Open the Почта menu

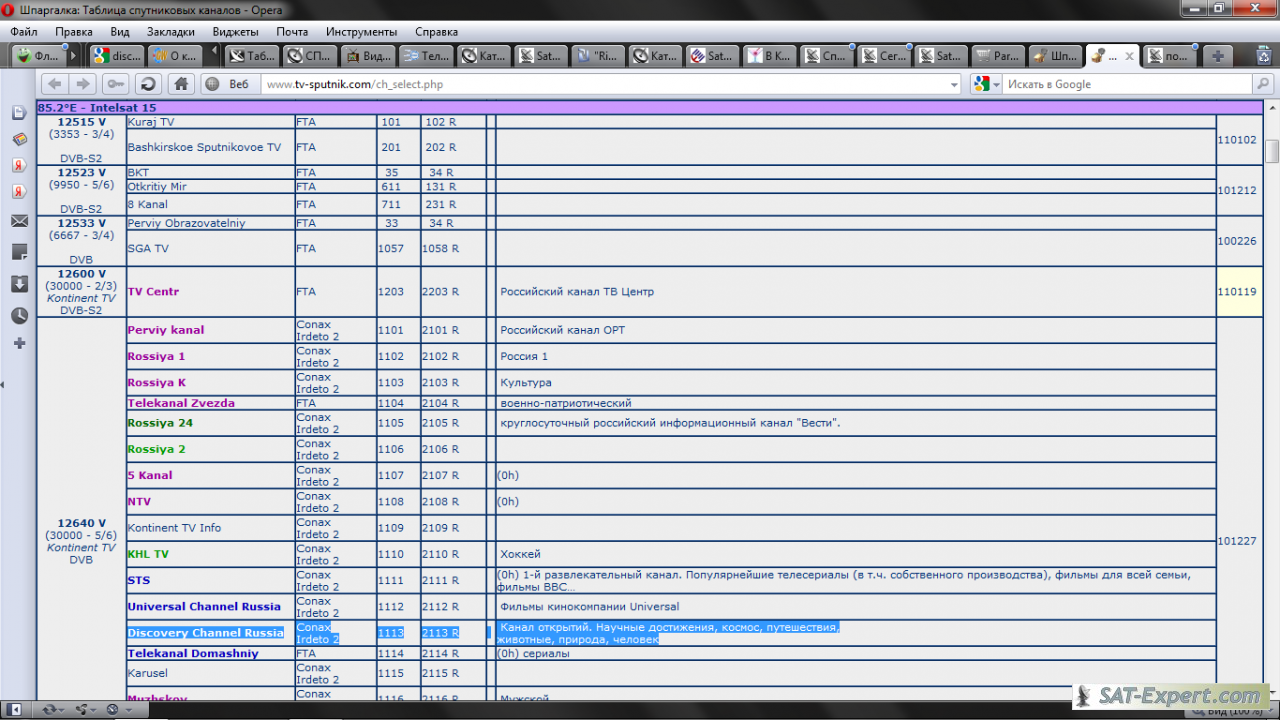click(292, 32)
